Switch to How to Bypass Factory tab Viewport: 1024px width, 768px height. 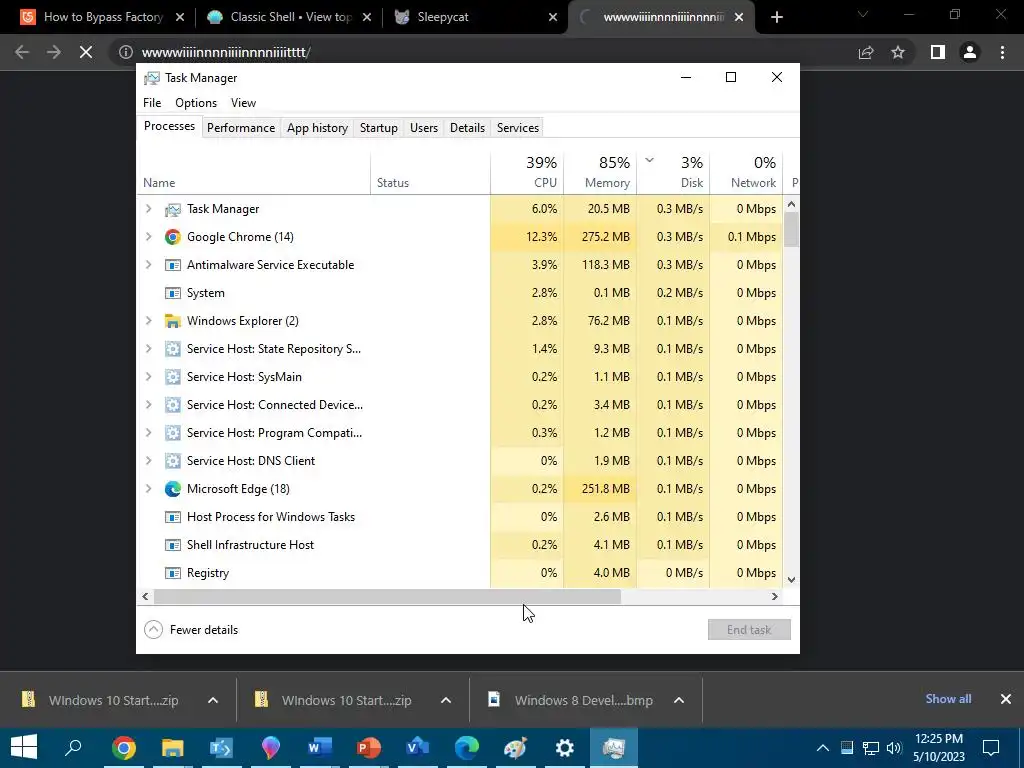103,17
